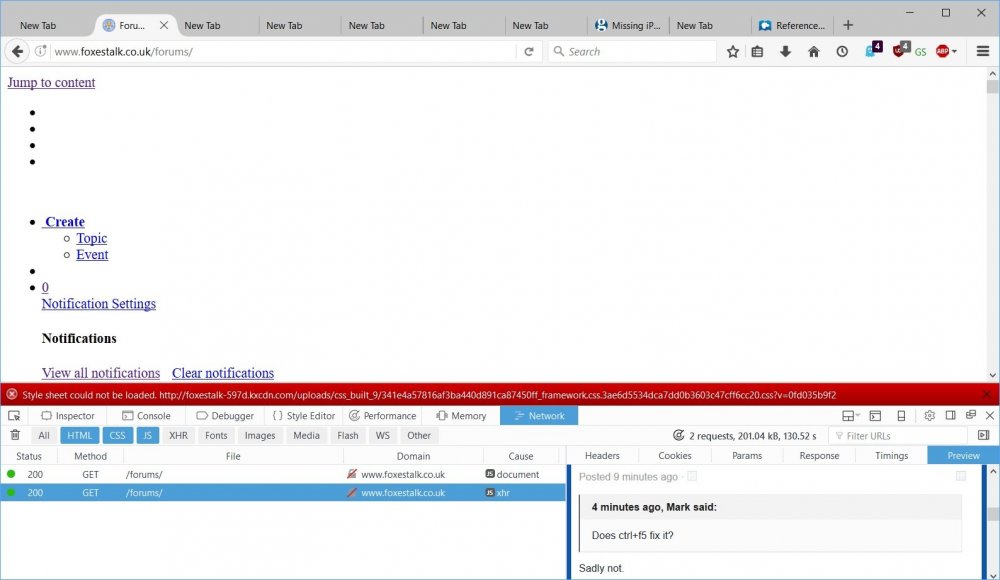Click the Adblock Plus ABP icon
The height and width of the screenshot is (580, 1000).
tap(942, 52)
